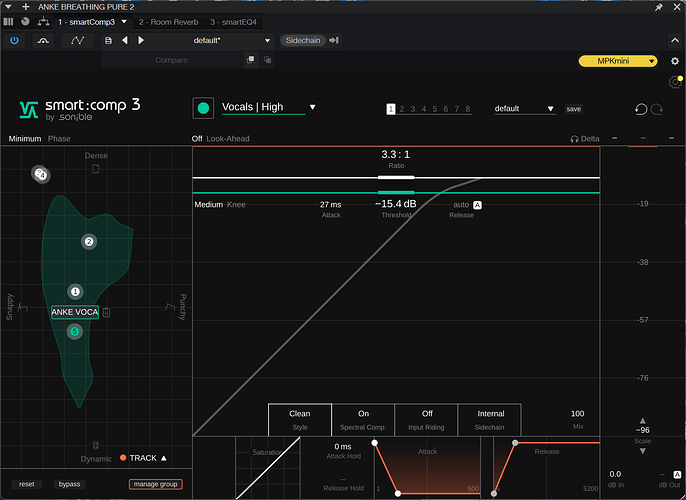Click the redo arrow icon
The image size is (686, 500).
[657, 109]
